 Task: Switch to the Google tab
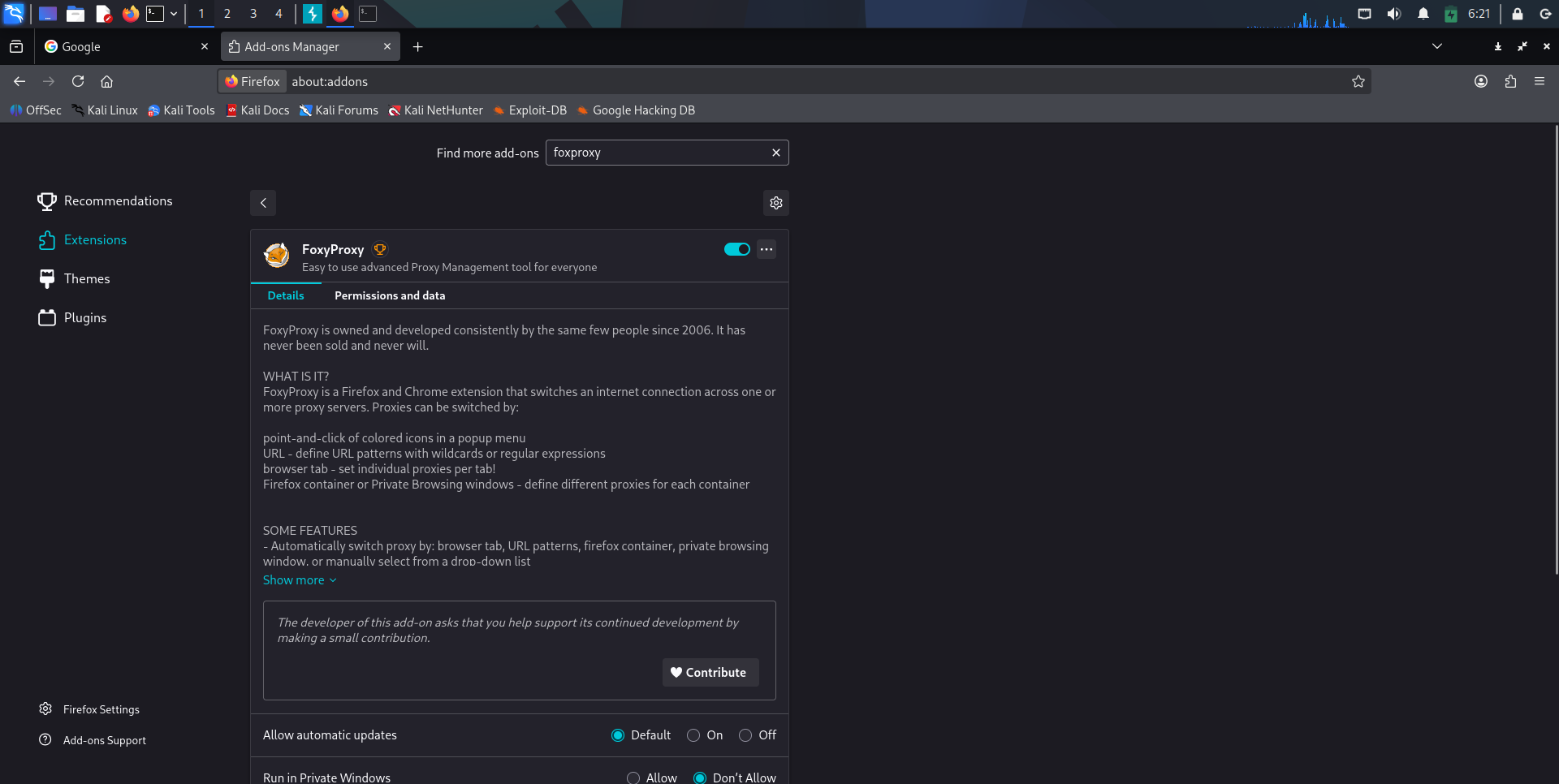pos(122,47)
